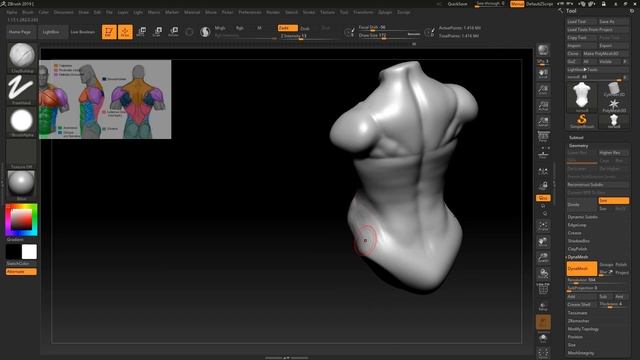640x360 pixels.
Task: Open the Brush menu
Action: [28, 12]
